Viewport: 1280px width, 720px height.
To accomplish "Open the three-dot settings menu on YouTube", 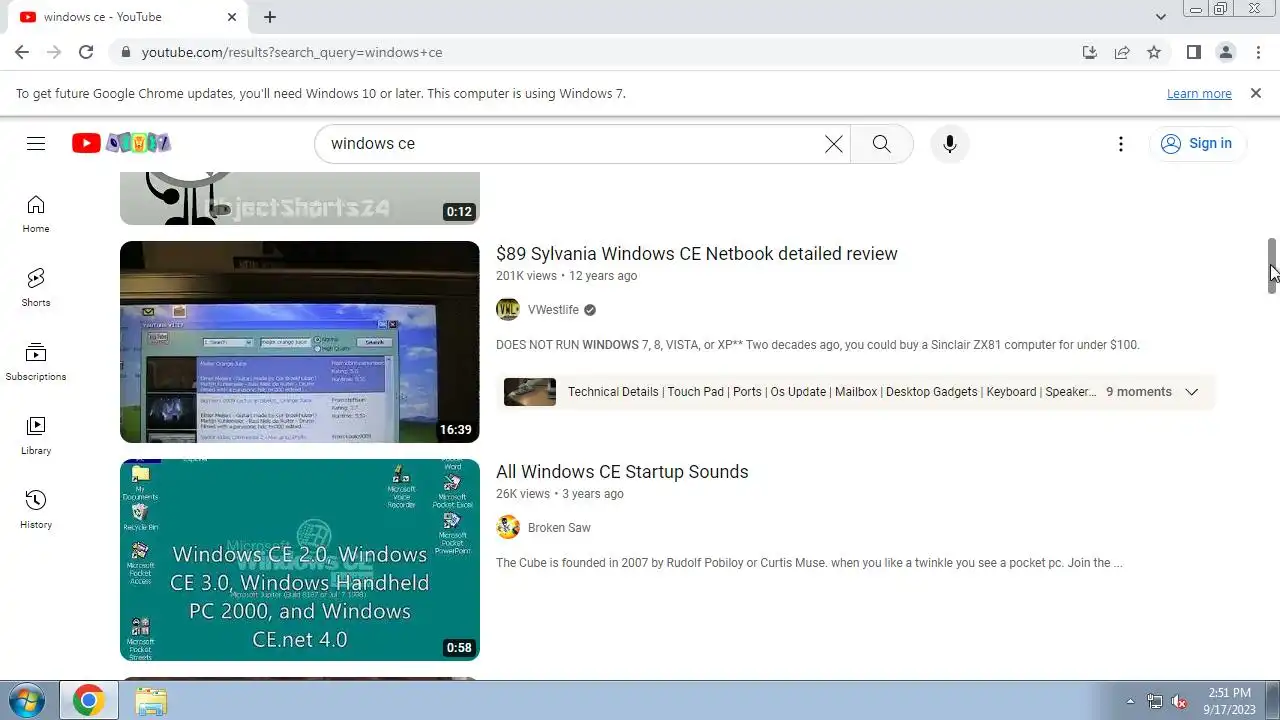I will (x=1121, y=144).
